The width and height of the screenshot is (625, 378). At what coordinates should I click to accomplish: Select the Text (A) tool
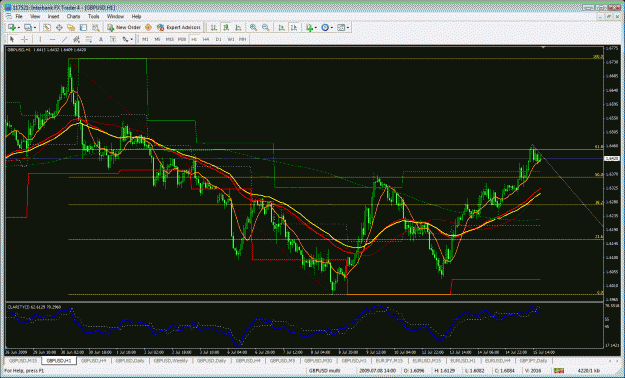(x=101, y=39)
